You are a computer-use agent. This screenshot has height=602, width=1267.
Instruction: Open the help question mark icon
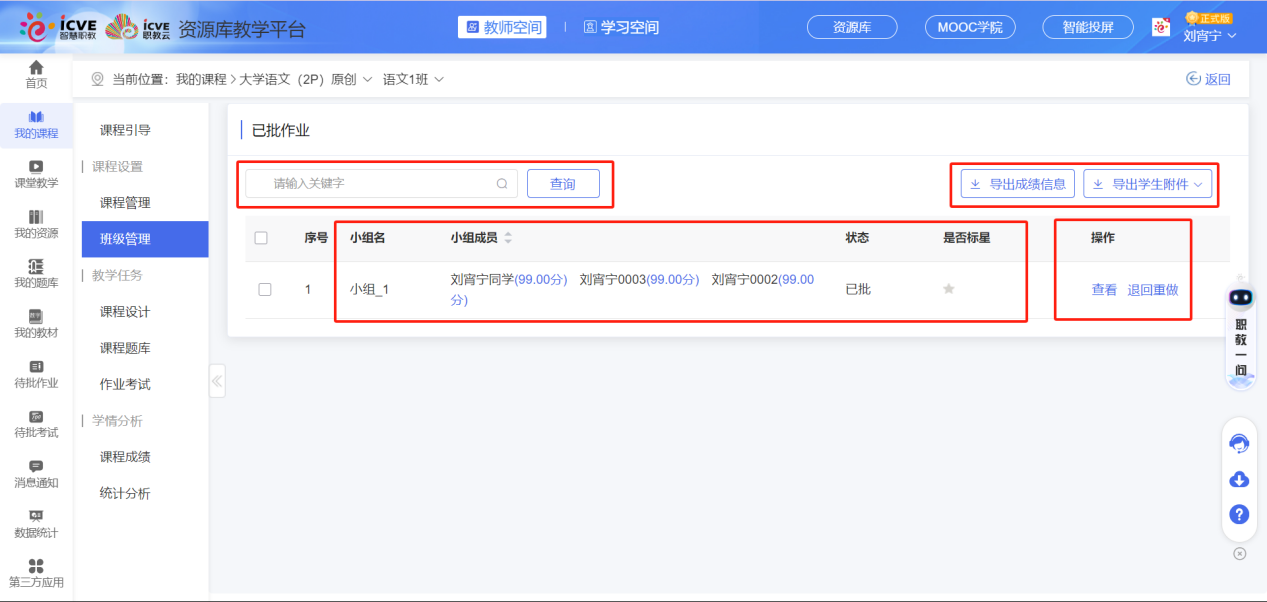1239,514
